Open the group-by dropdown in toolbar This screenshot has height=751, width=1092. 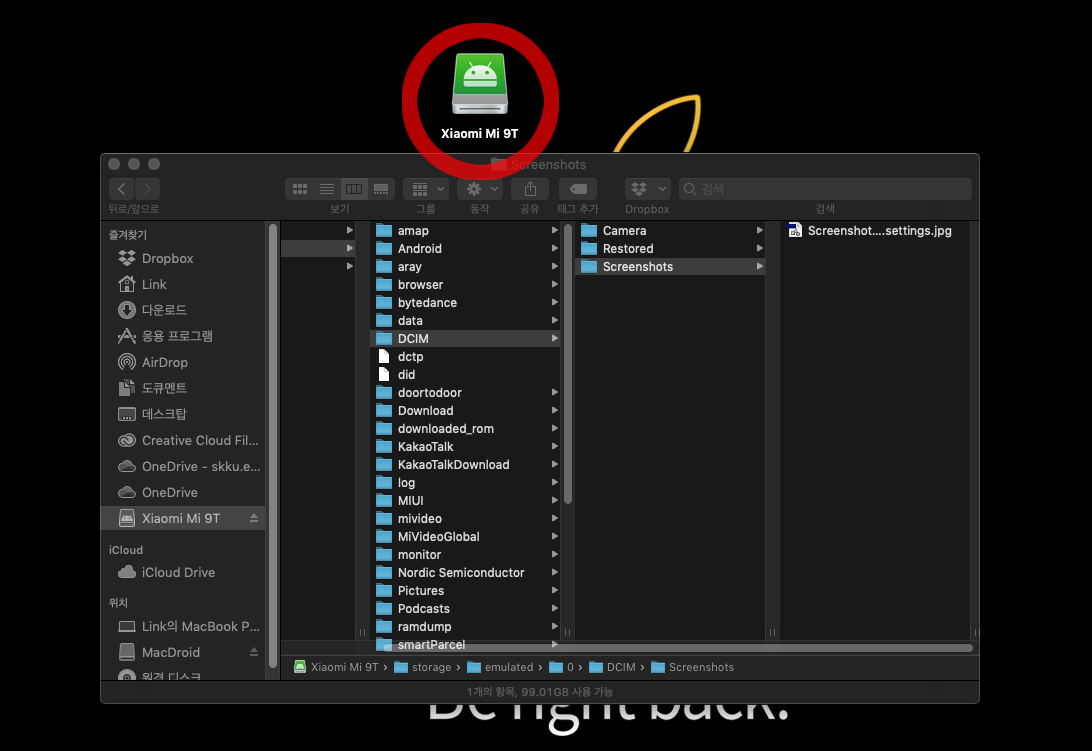pos(428,189)
